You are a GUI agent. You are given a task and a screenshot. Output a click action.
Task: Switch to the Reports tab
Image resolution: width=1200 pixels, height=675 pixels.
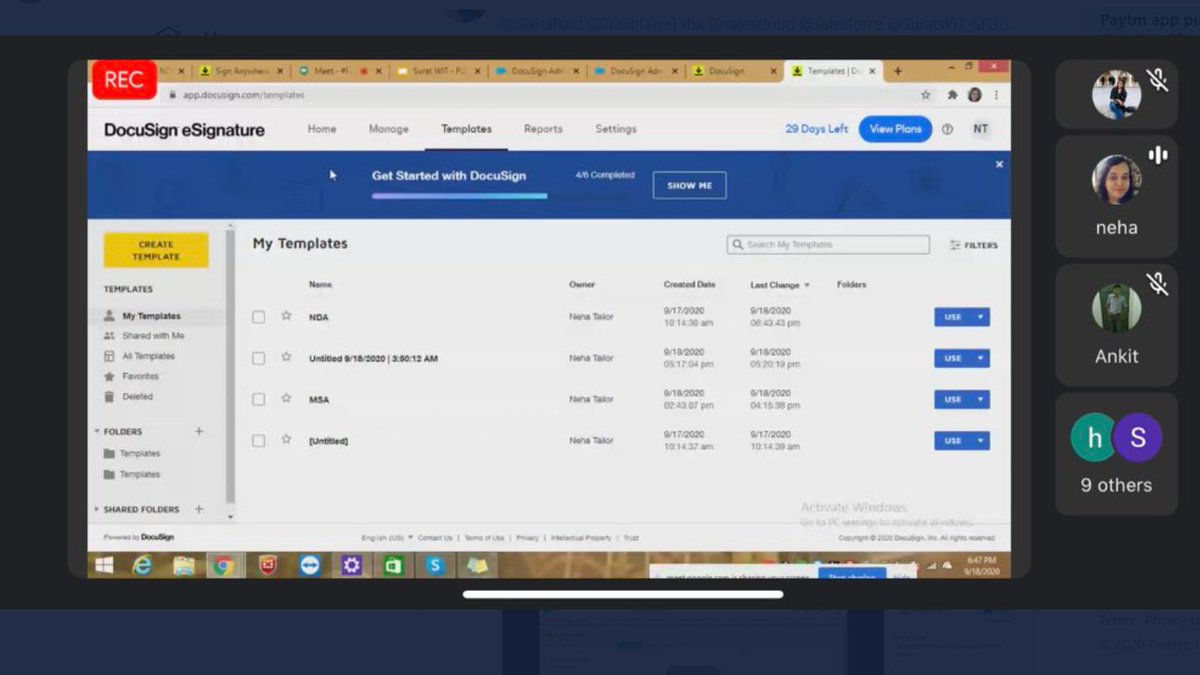coord(543,129)
